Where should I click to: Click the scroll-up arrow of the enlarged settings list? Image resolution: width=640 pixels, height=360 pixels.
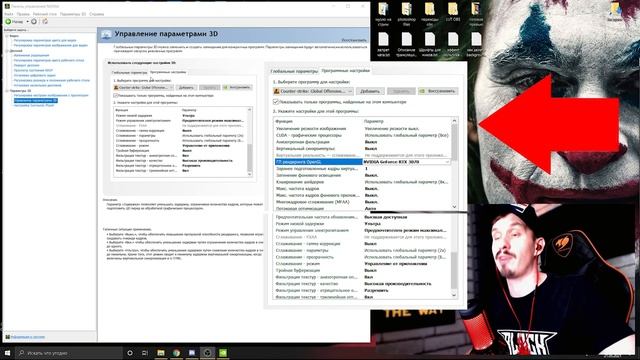[454, 121]
